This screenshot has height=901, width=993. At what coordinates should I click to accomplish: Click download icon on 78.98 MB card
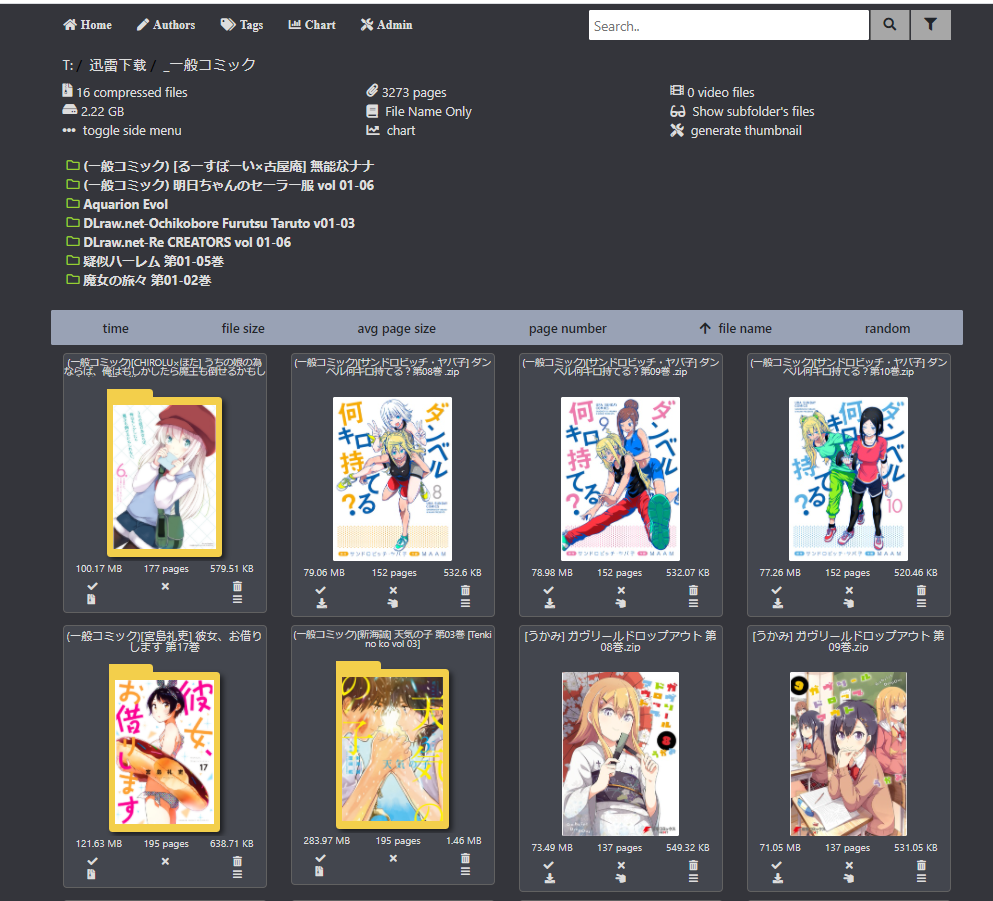(550, 603)
